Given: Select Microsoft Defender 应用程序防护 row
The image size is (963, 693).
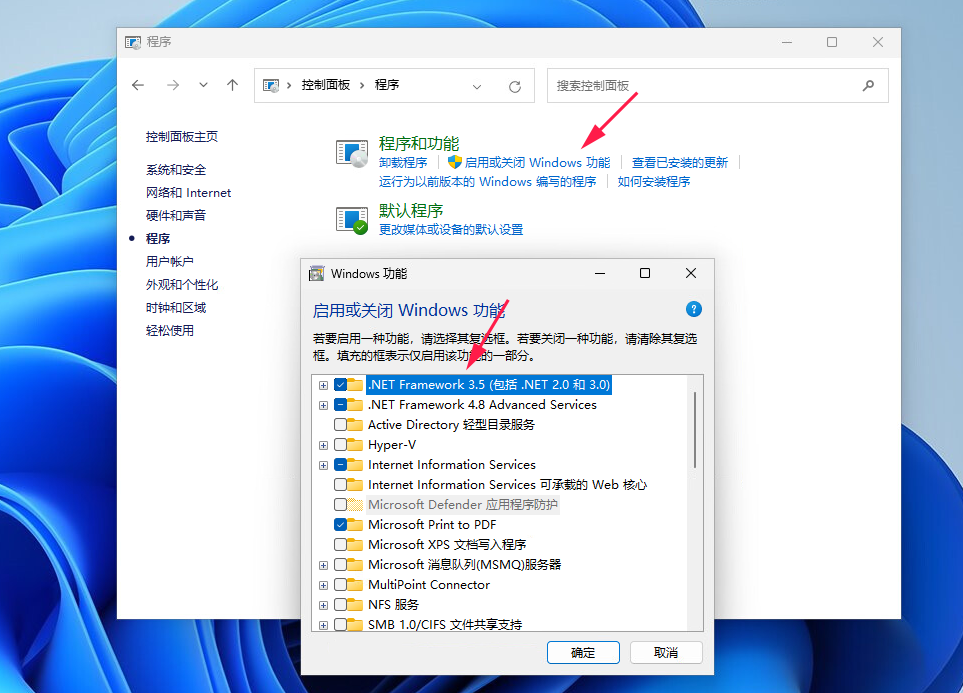Looking at the screenshot, I should pos(462,505).
